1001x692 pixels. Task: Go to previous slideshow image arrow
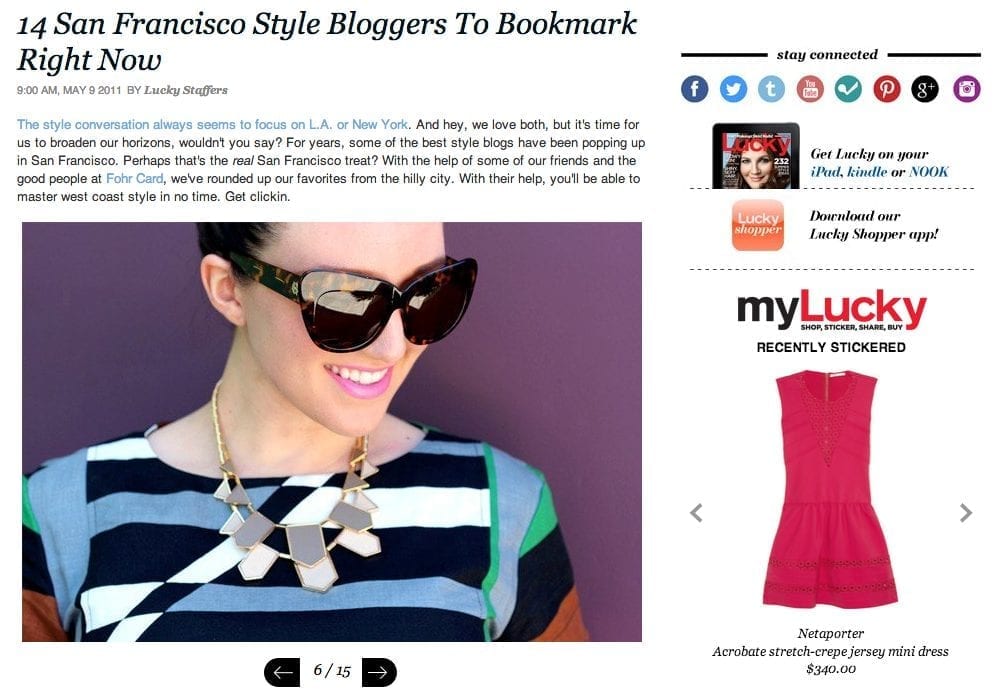coord(282,672)
